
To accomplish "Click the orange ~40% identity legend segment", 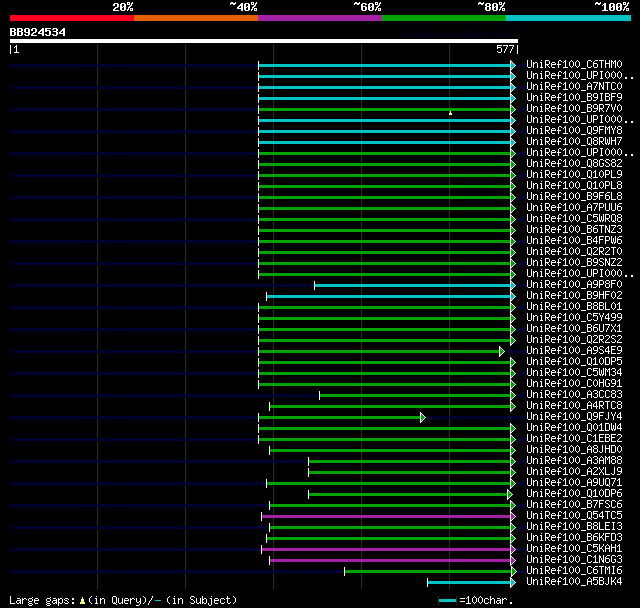I will (196, 18).
